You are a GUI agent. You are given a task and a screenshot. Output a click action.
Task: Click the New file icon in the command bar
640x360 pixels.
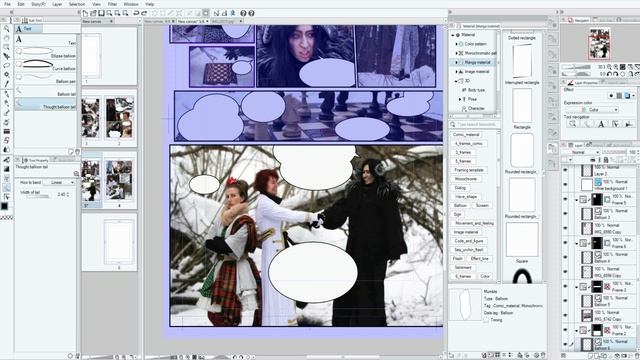click(x=85, y=13)
